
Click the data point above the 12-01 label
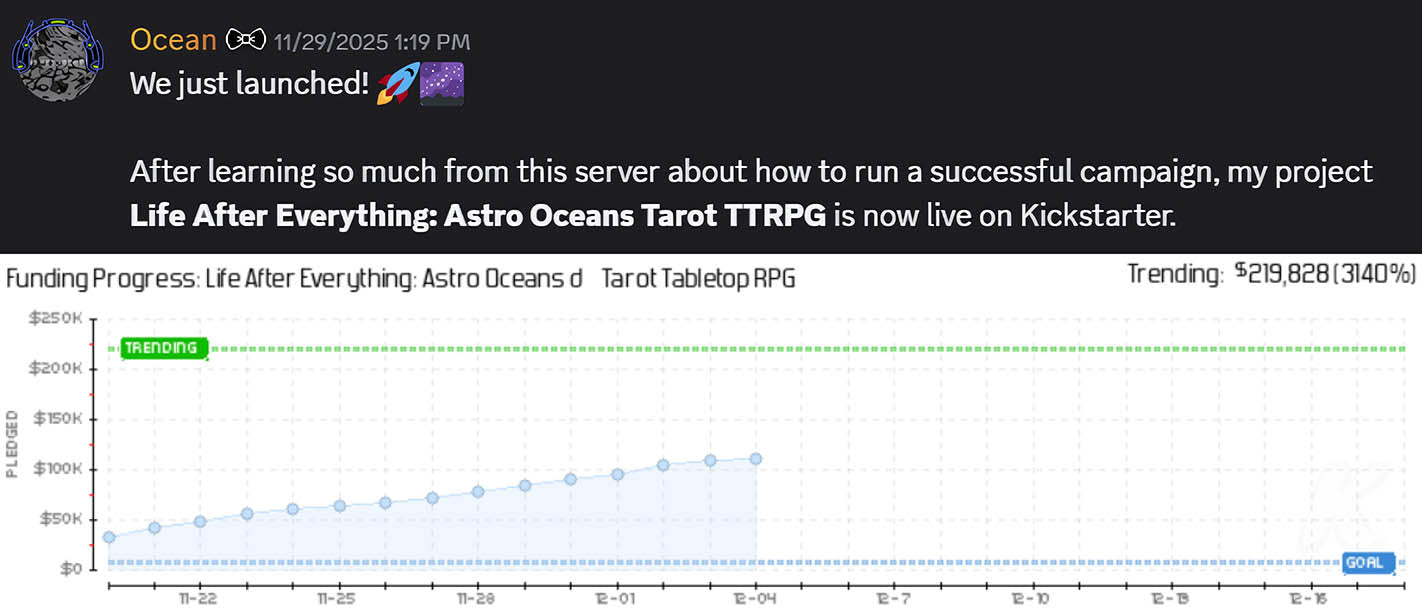617,475
